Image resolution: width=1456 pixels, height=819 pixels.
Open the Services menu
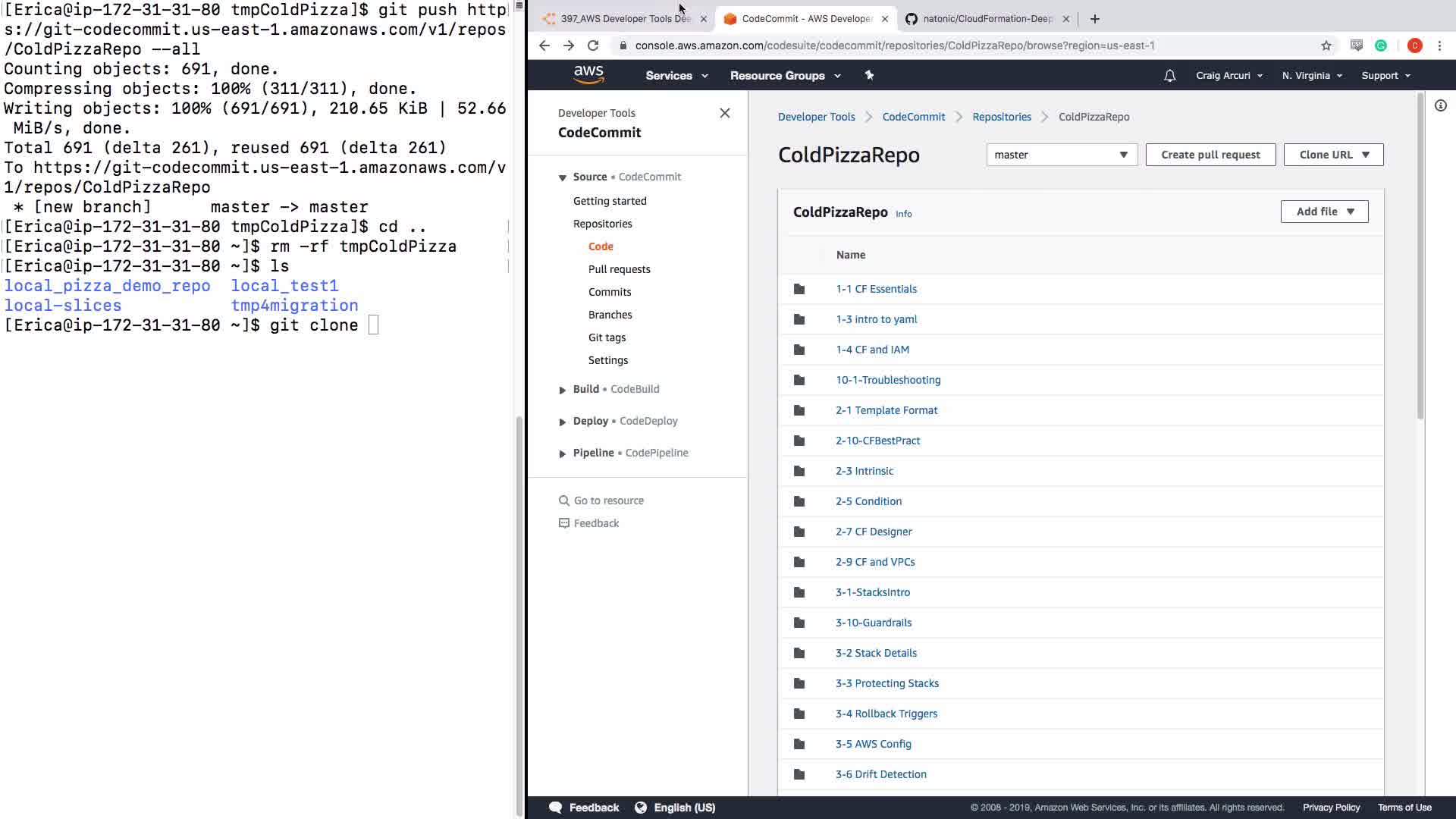pos(676,76)
